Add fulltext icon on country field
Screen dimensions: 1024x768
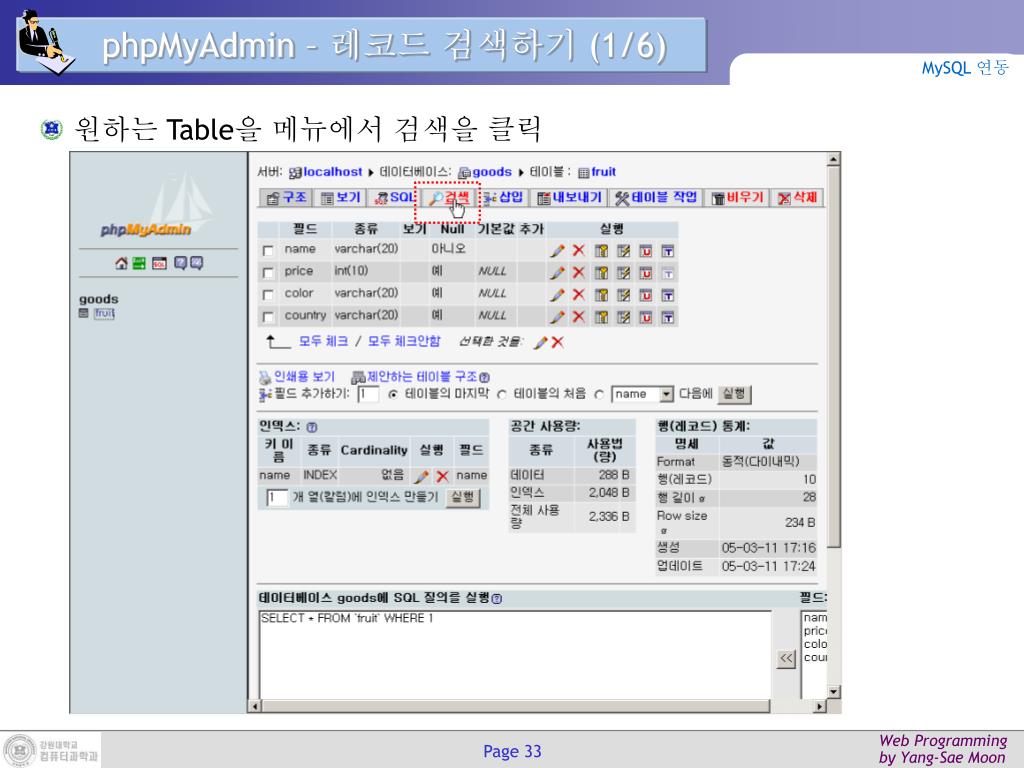tap(667, 317)
